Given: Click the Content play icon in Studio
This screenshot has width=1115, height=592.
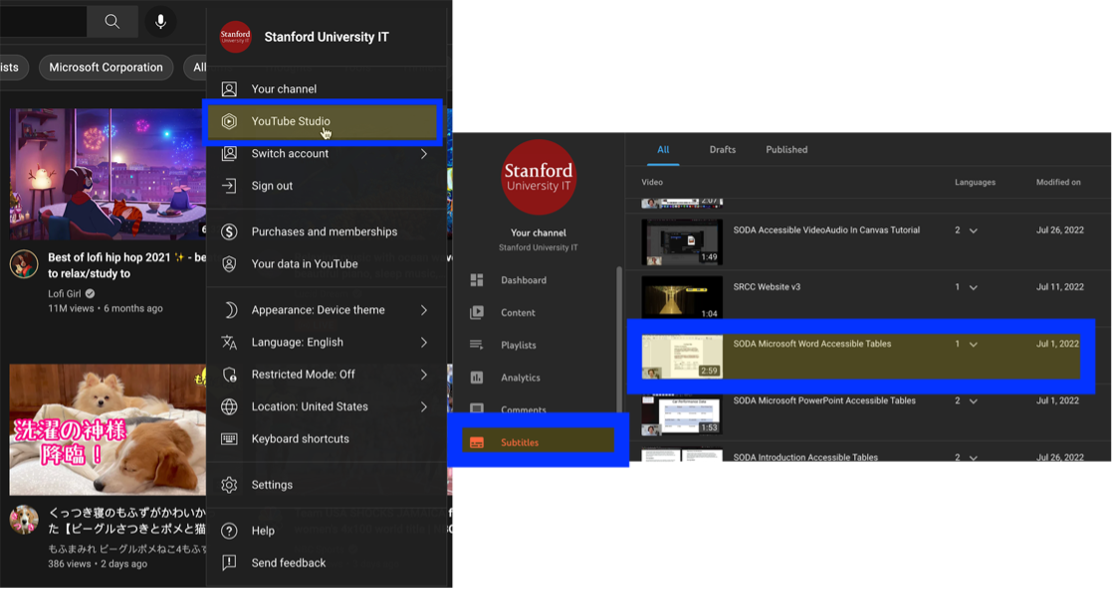Looking at the screenshot, I should 476,313.
